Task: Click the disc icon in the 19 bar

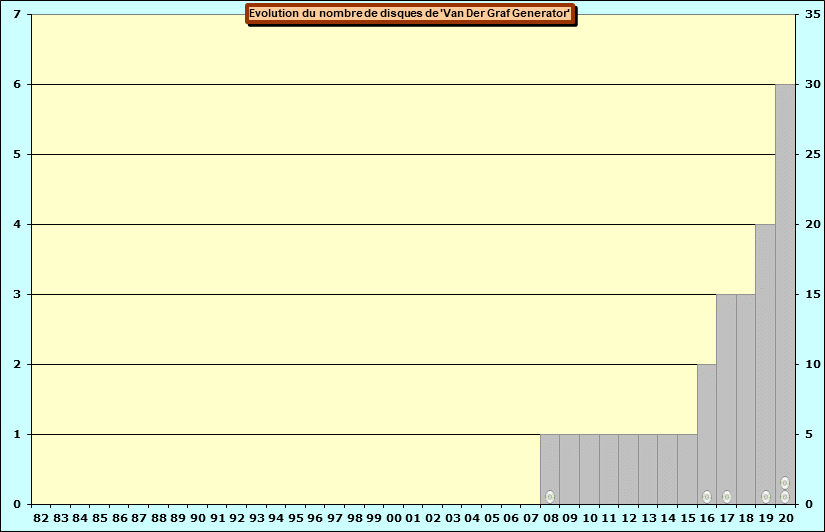Action: point(766,496)
